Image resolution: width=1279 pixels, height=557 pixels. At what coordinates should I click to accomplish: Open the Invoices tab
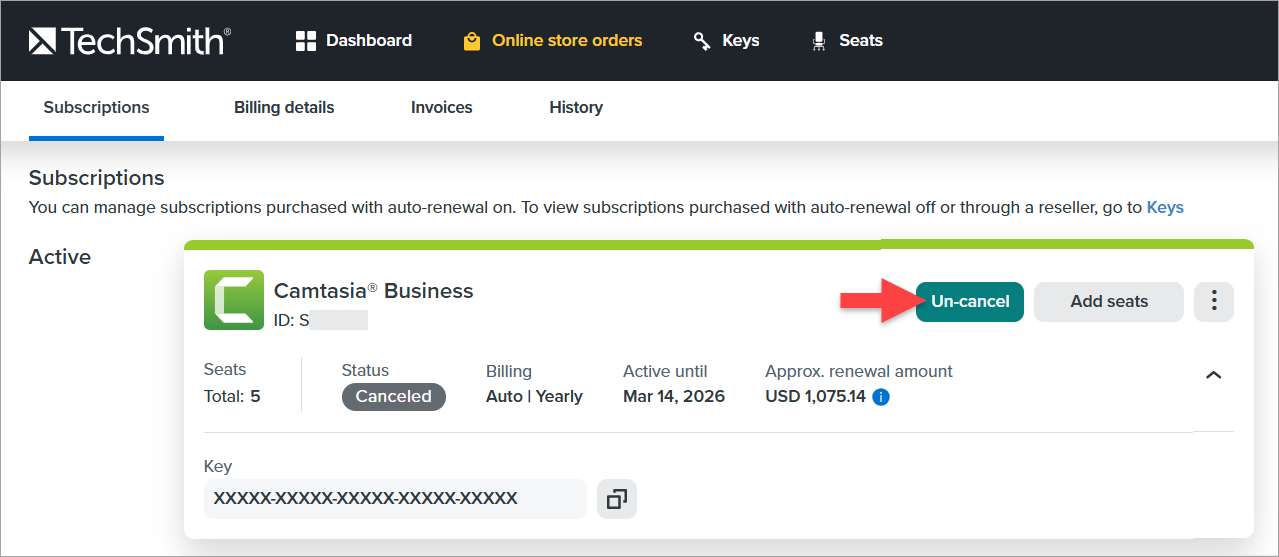(x=441, y=108)
